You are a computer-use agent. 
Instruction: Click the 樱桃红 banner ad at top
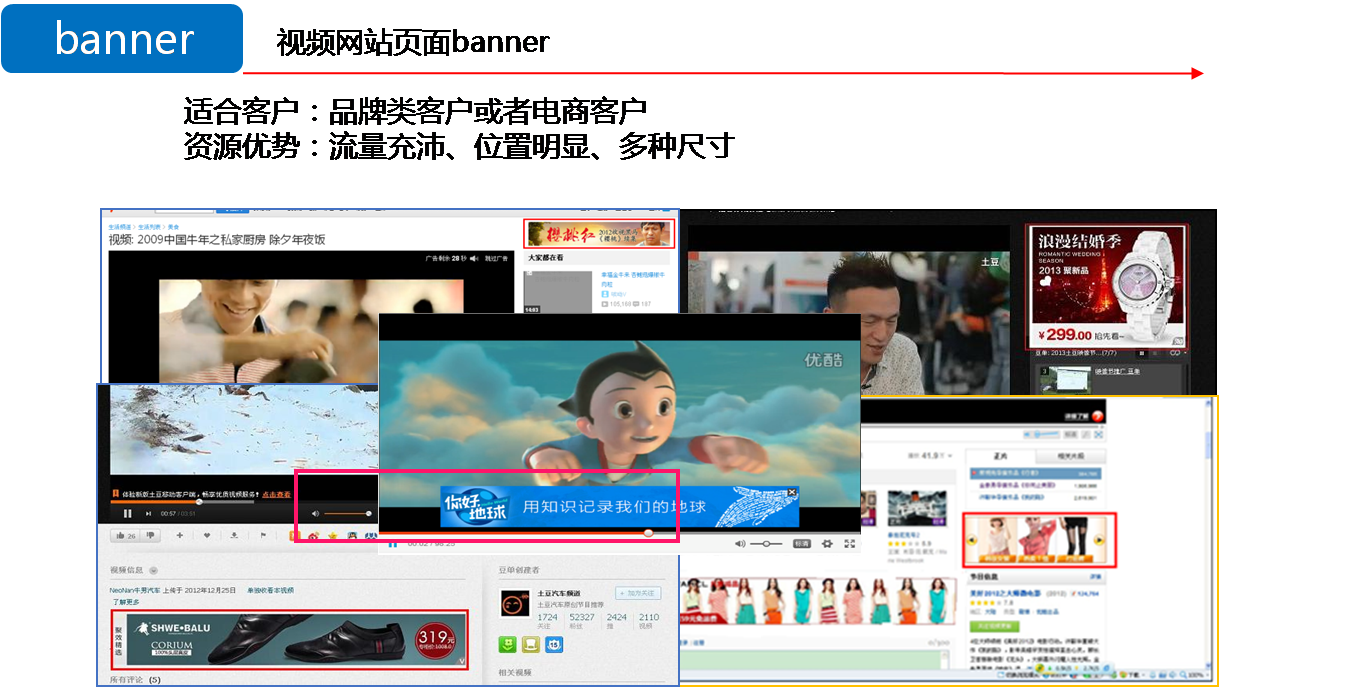[x=599, y=234]
